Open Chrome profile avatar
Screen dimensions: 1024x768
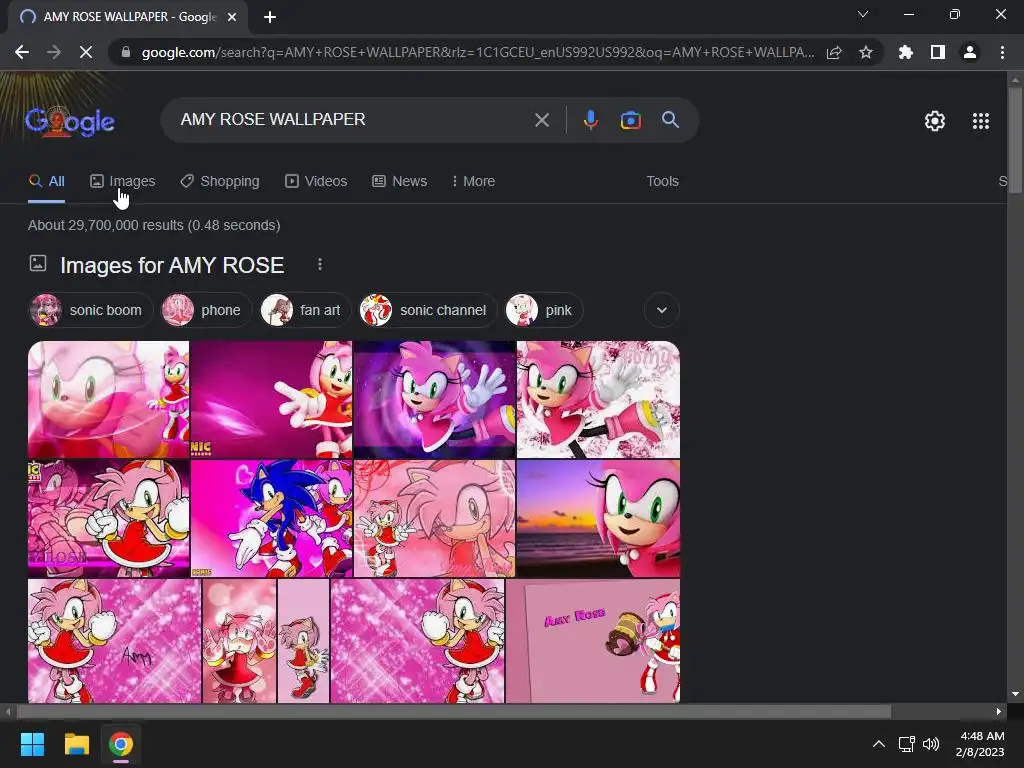coord(970,52)
